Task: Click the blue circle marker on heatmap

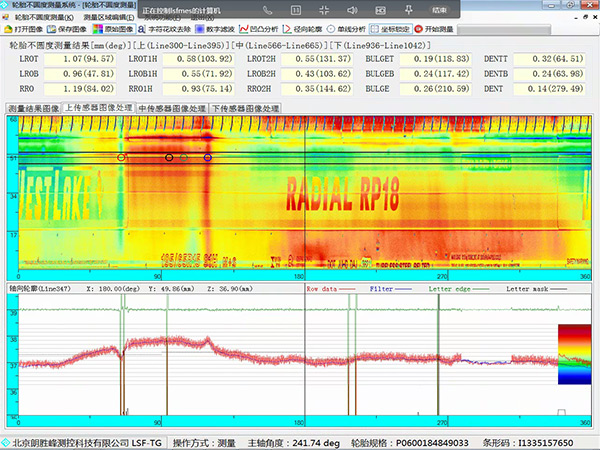Action: 208,157
